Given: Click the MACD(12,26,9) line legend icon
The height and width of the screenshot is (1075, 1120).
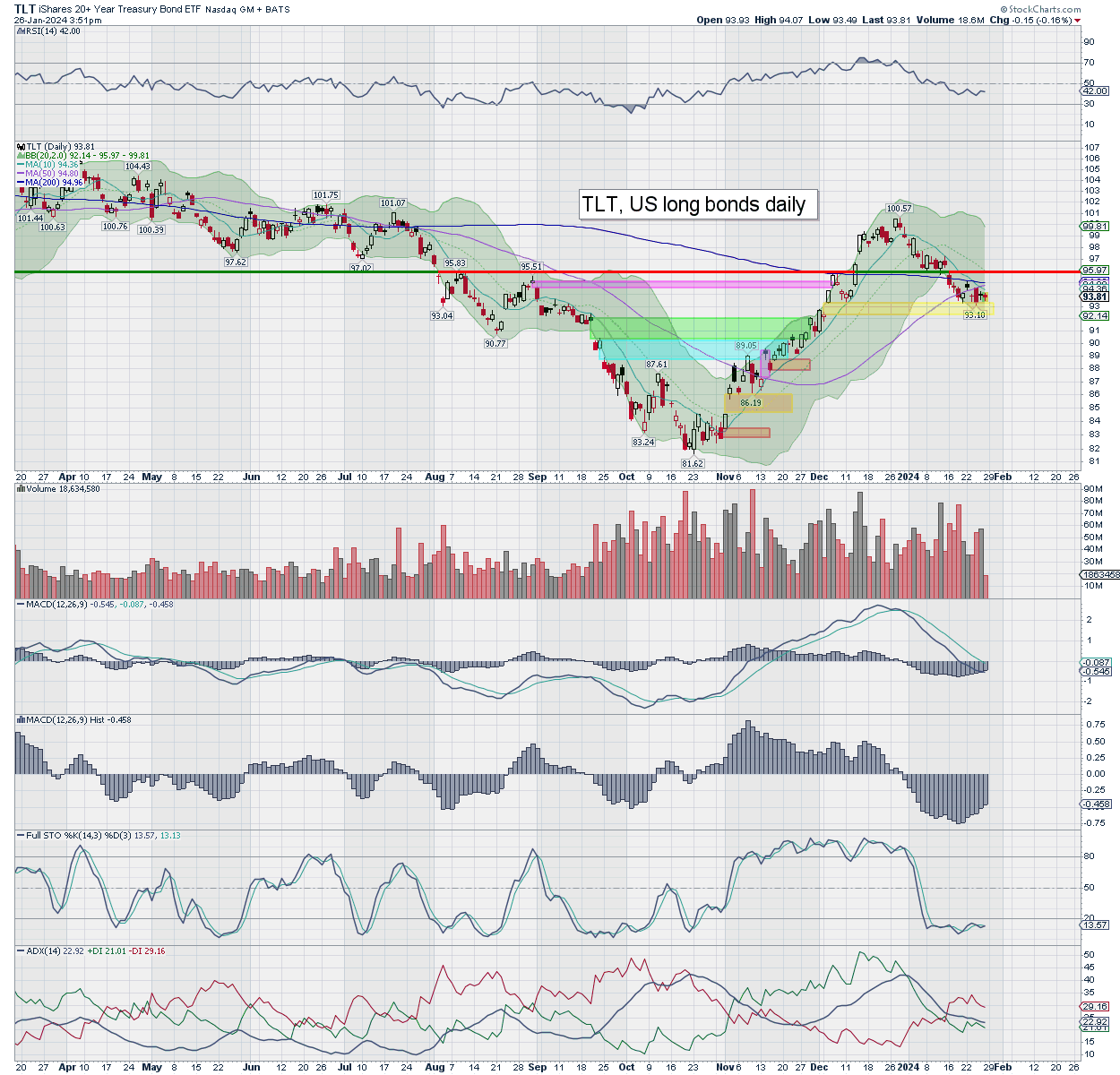Looking at the screenshot, I should click(21, 605).
